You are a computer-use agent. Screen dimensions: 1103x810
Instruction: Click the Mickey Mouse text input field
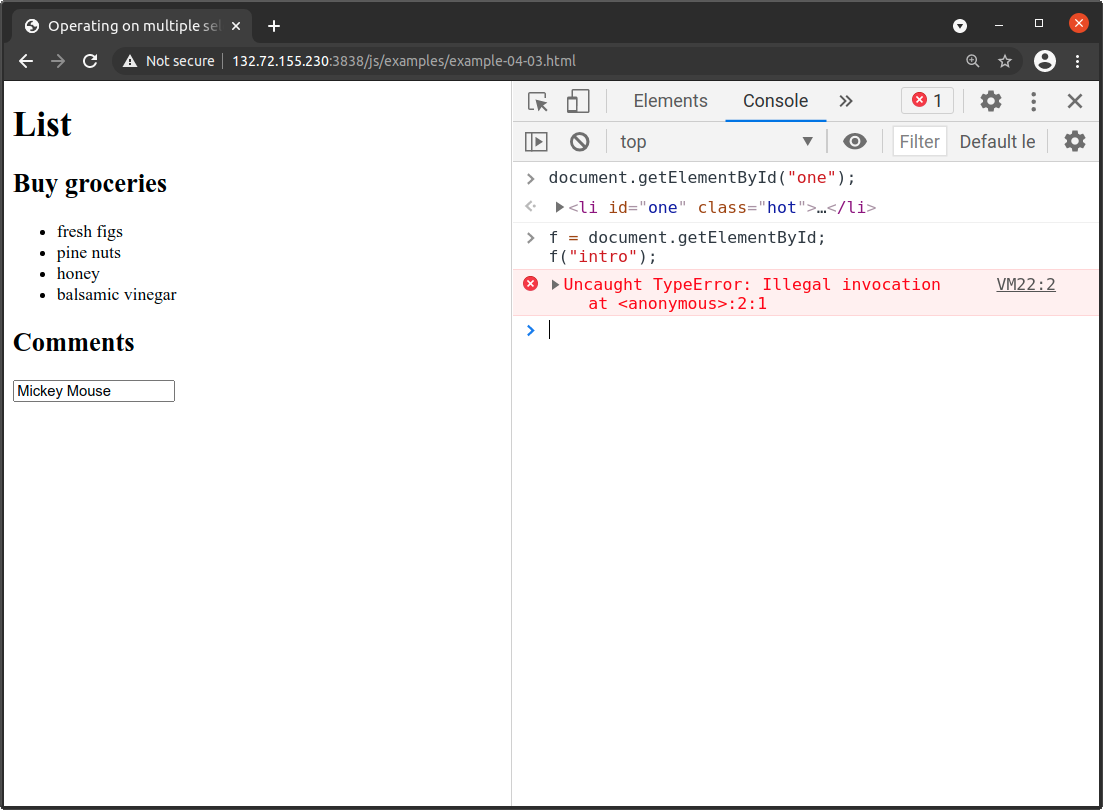(93, 391)
